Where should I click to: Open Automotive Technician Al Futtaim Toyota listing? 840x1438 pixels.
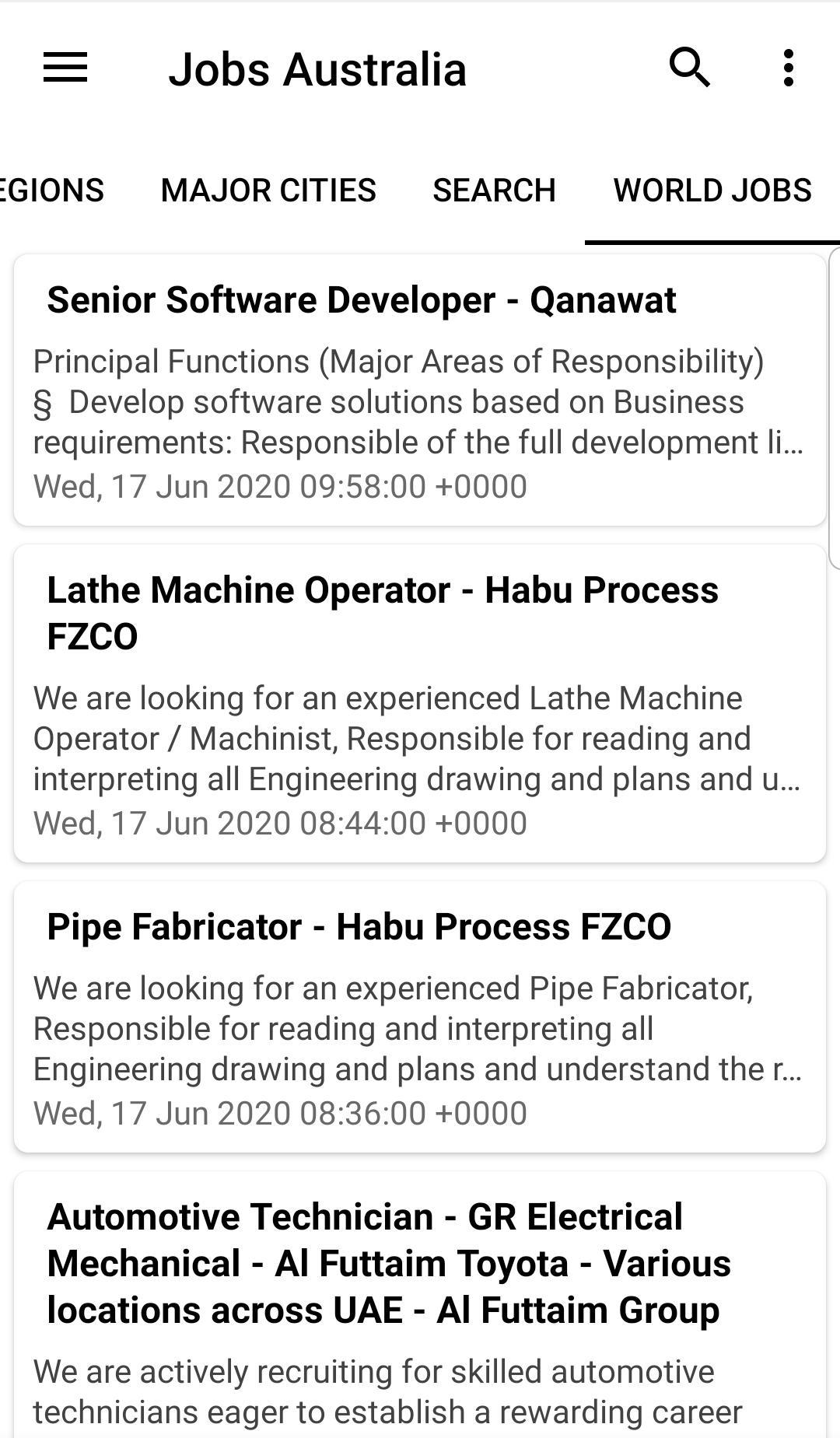tap(389, 1264)
